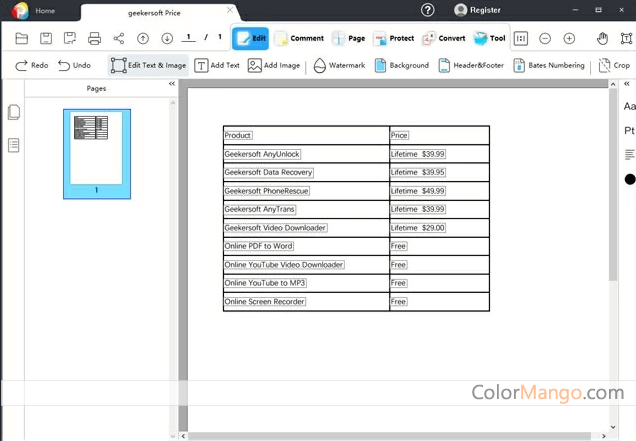Open the Tool tab
The width and height of the screenshot is (636, 441).
click(x=489, y=38)
